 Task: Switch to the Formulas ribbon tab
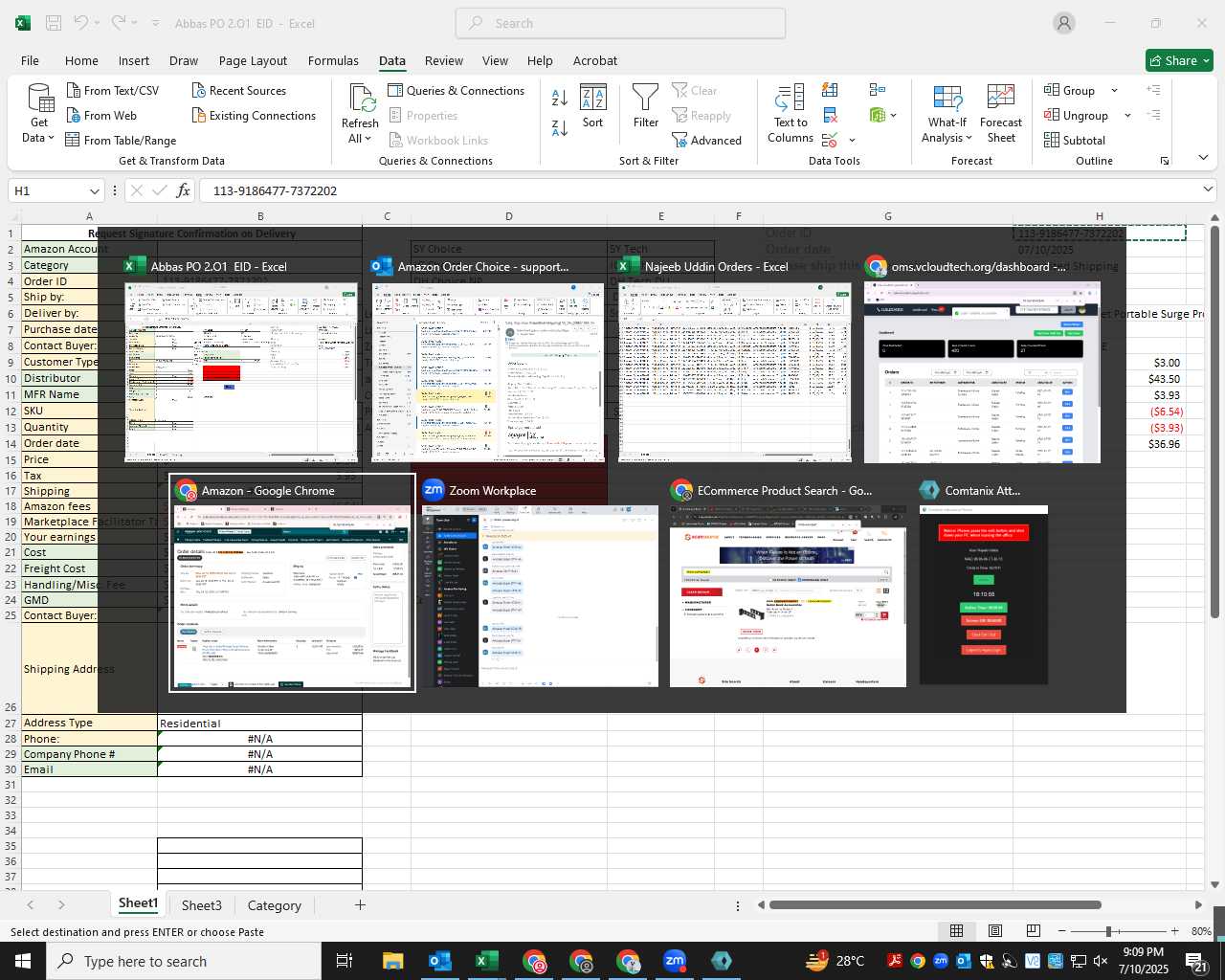pos(333,60)
